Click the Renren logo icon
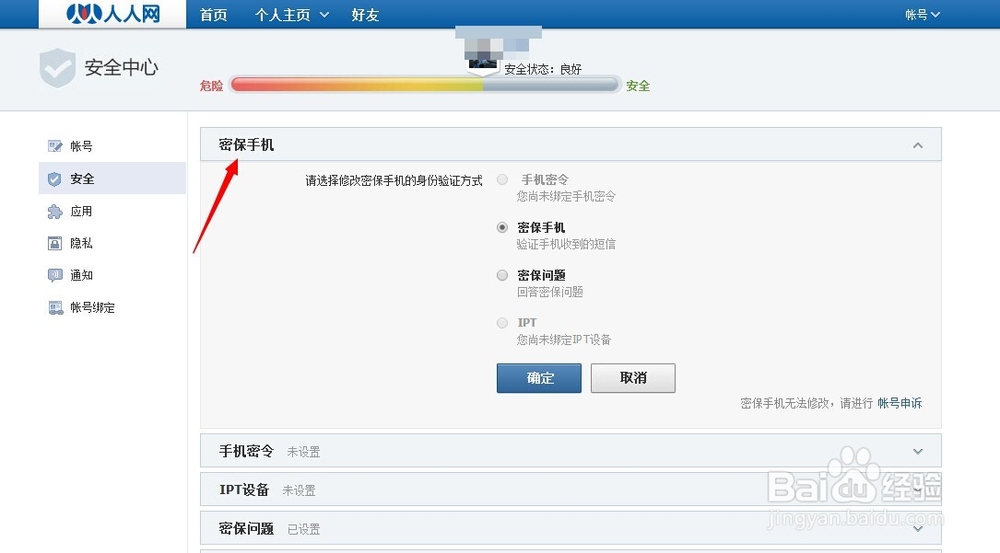Screen dimensions: 1000x553 click(84, 13)
